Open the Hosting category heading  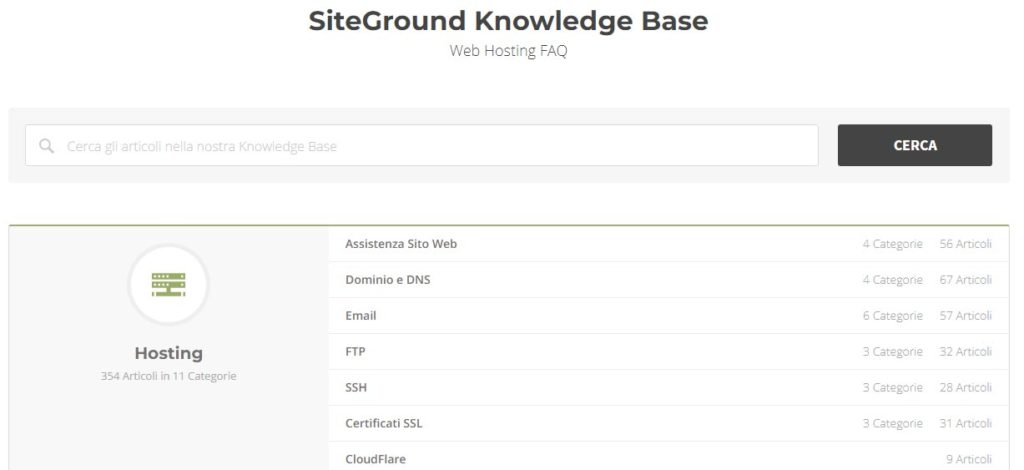pyautogui.click(x=168, y=353)
